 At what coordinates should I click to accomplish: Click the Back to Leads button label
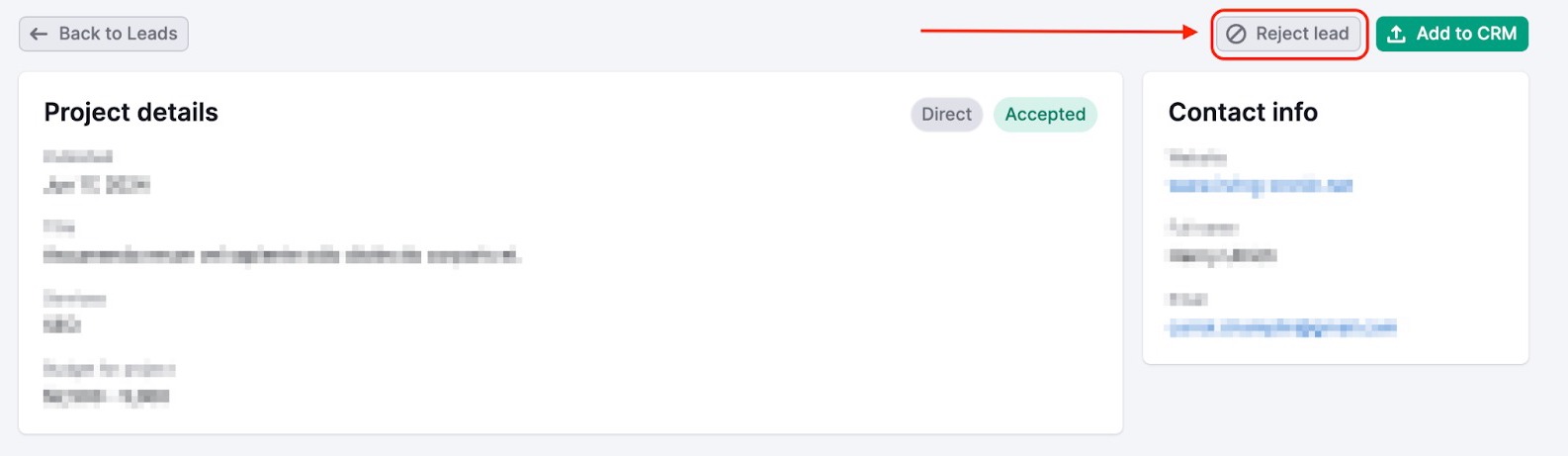pyautogui.click(x=118, y=34)
